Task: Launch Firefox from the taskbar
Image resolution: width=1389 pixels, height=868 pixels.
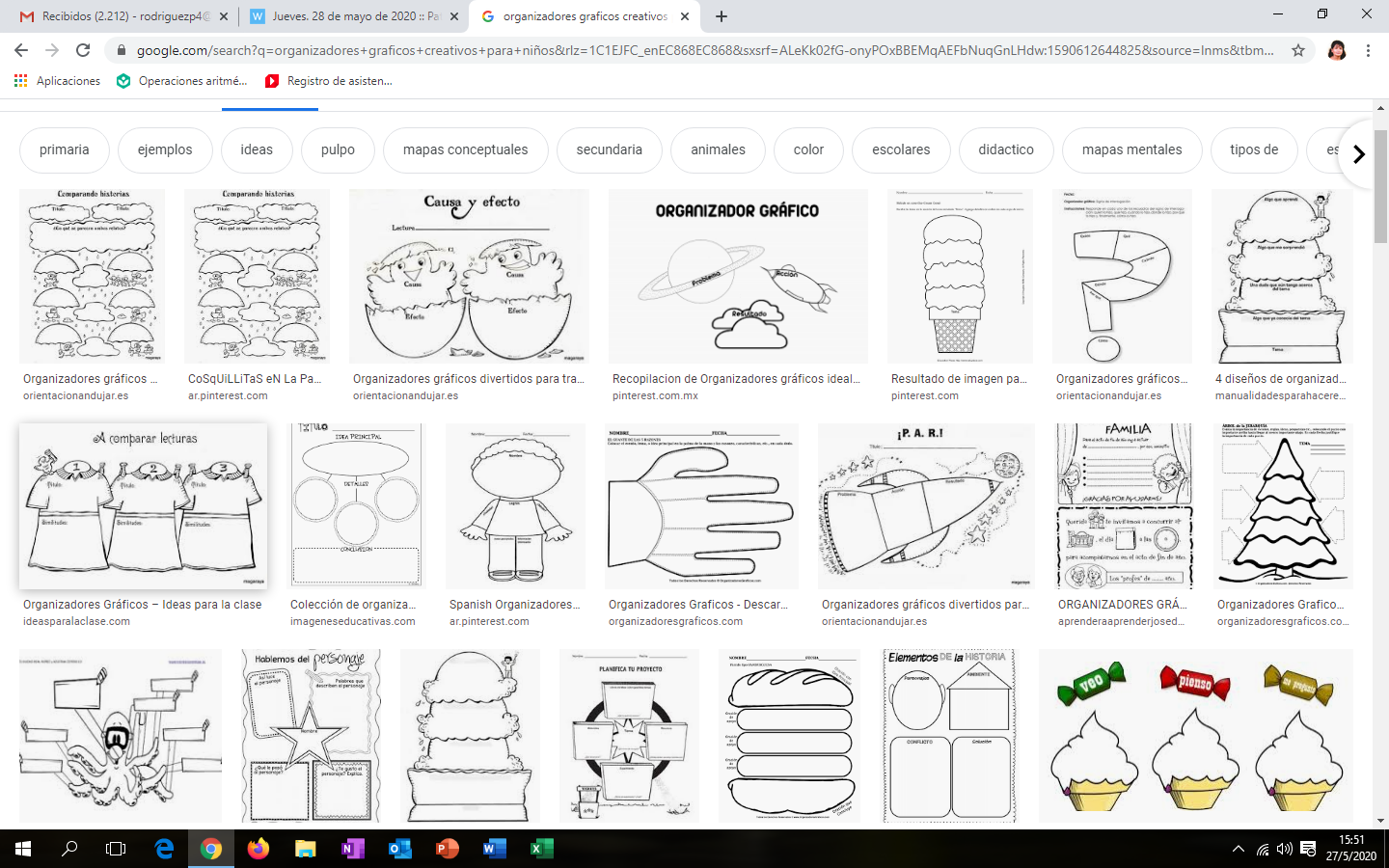Action: click(x=258, y=849)
